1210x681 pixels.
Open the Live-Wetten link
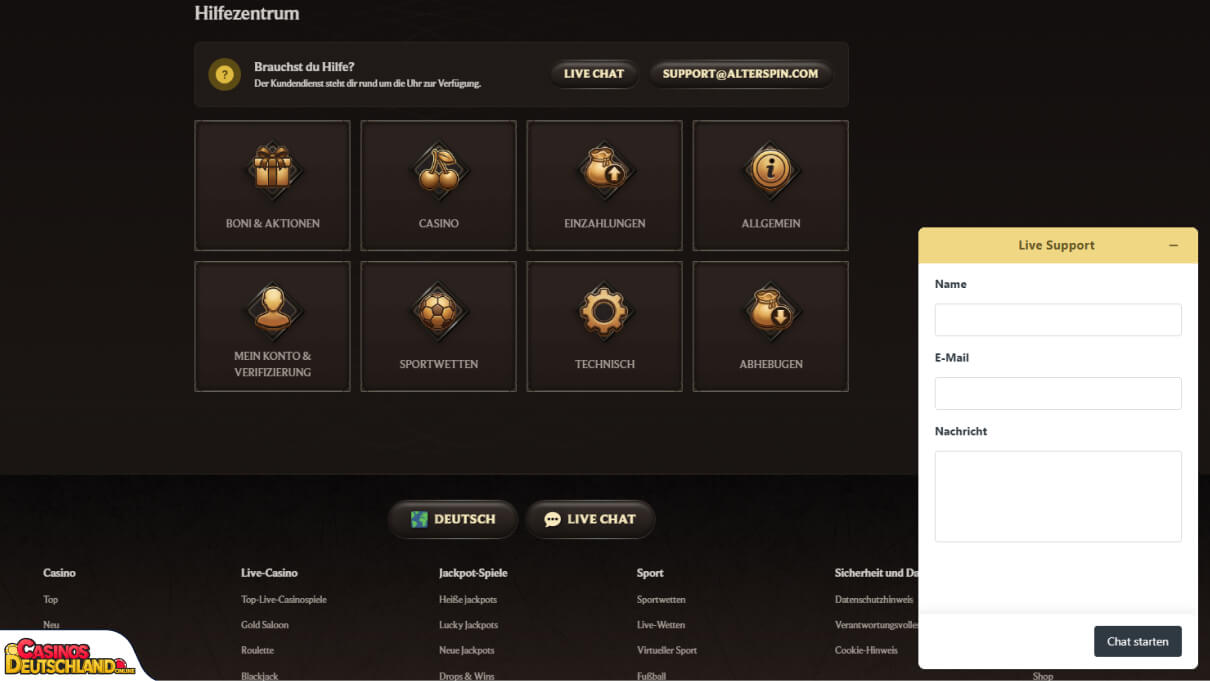coord(661,625)
